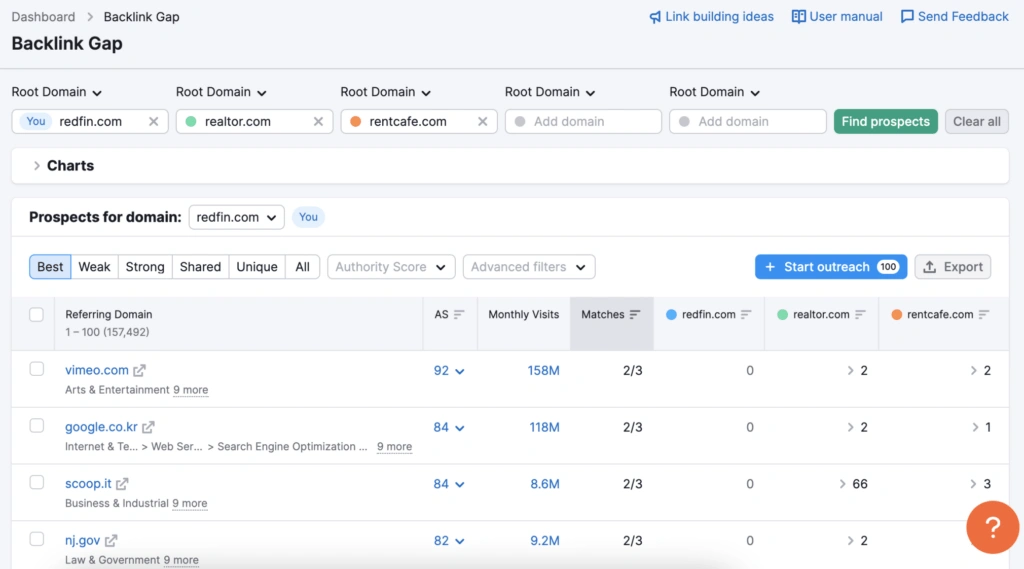This screenshot has height=569, width=1024.
Task: Click the Matches column sort icon
Action: pos(635,315)
